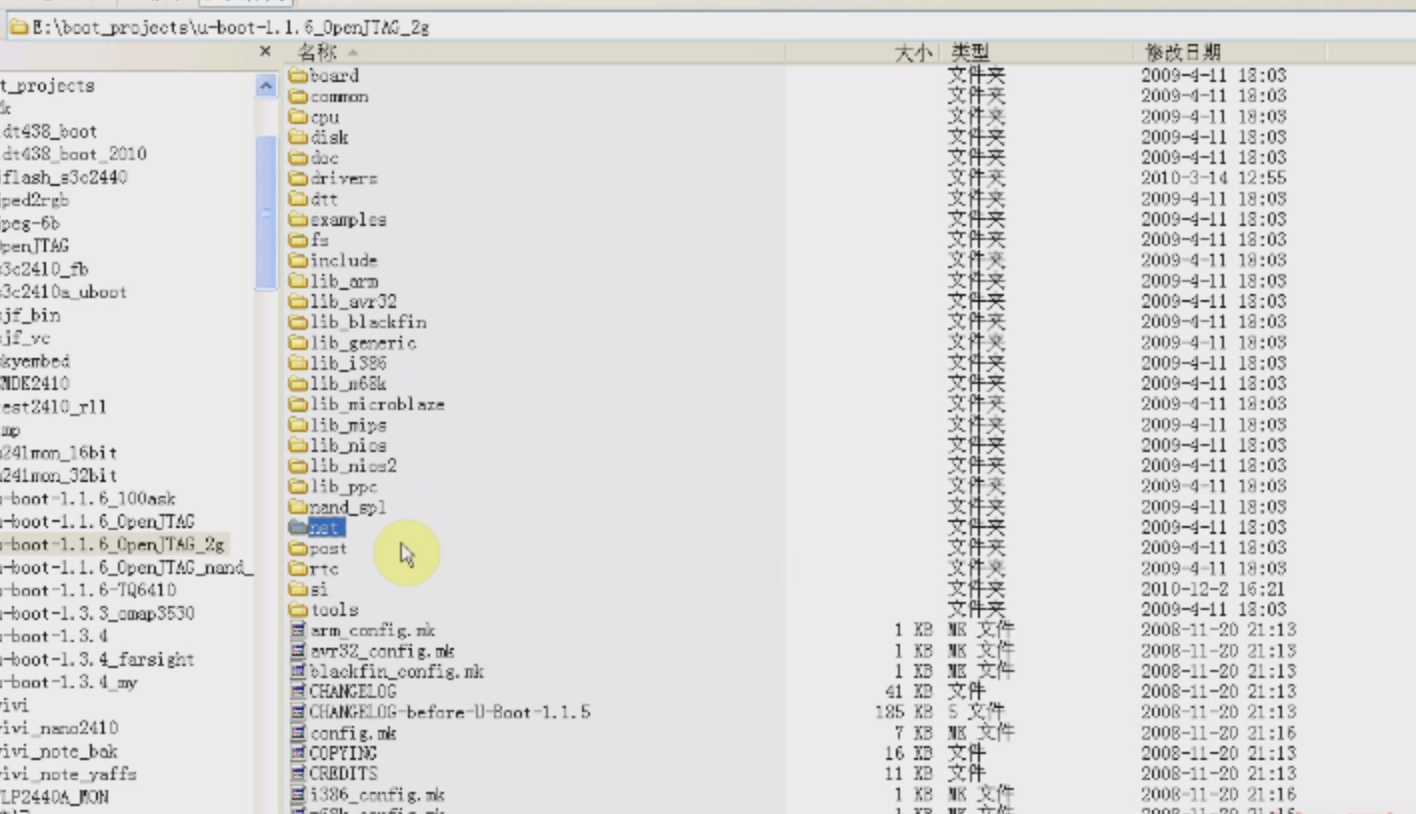Select the lib_ppc folder name
The height and width of the screenshot is (814, 1416).
(344, 486)
